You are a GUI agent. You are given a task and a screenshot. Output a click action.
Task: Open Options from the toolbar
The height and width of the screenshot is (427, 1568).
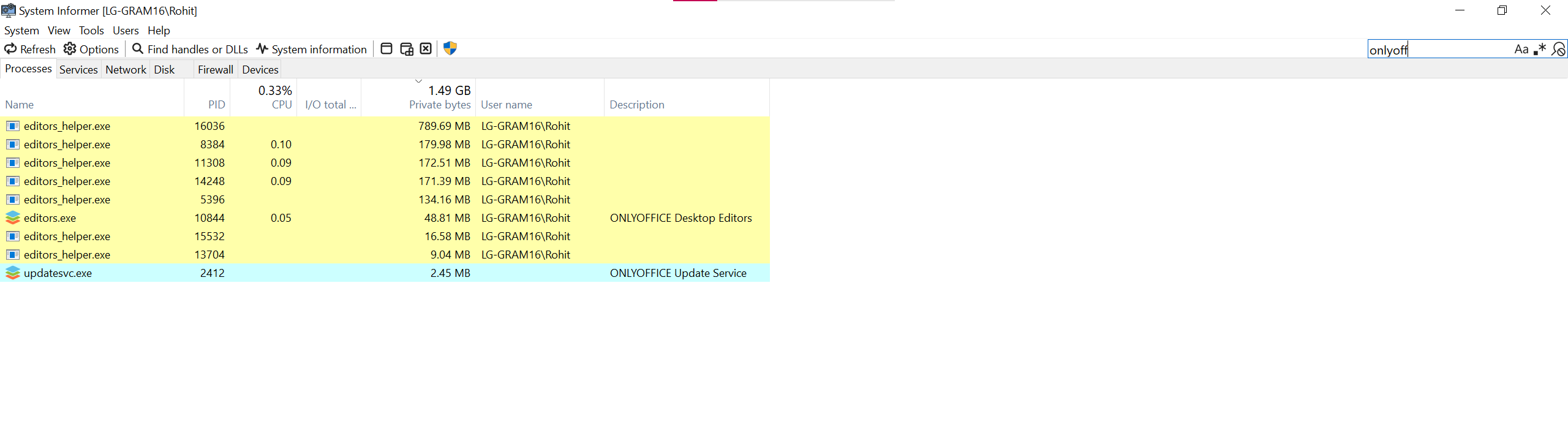click(x=91, y=49)
